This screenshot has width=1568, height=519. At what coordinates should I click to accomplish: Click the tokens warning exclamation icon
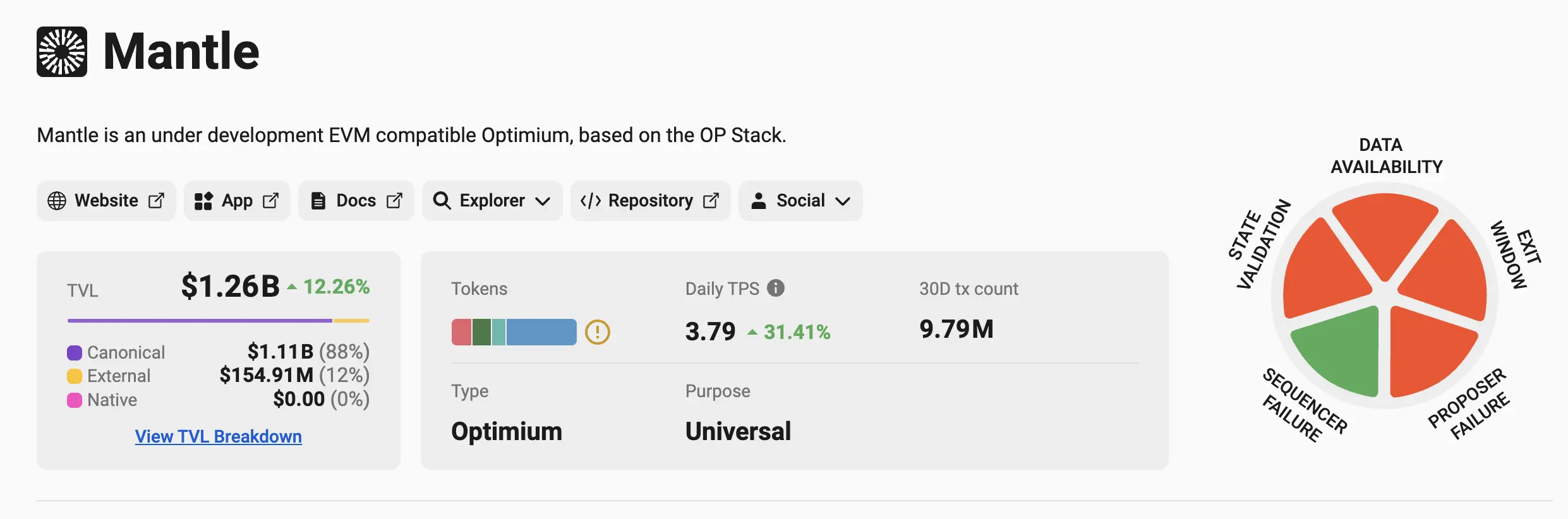point(597,331)
